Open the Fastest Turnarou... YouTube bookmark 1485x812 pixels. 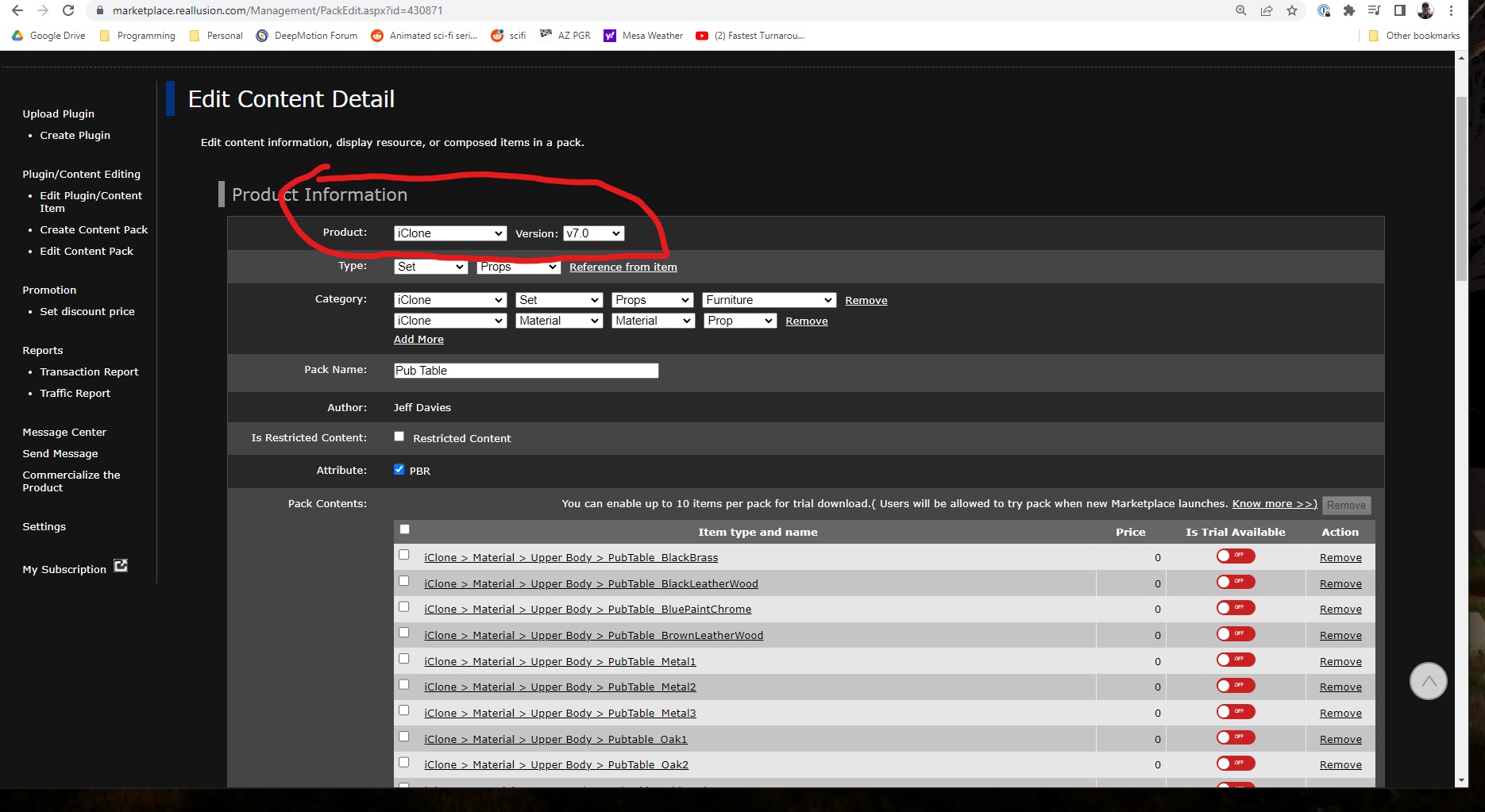point(750,36)
